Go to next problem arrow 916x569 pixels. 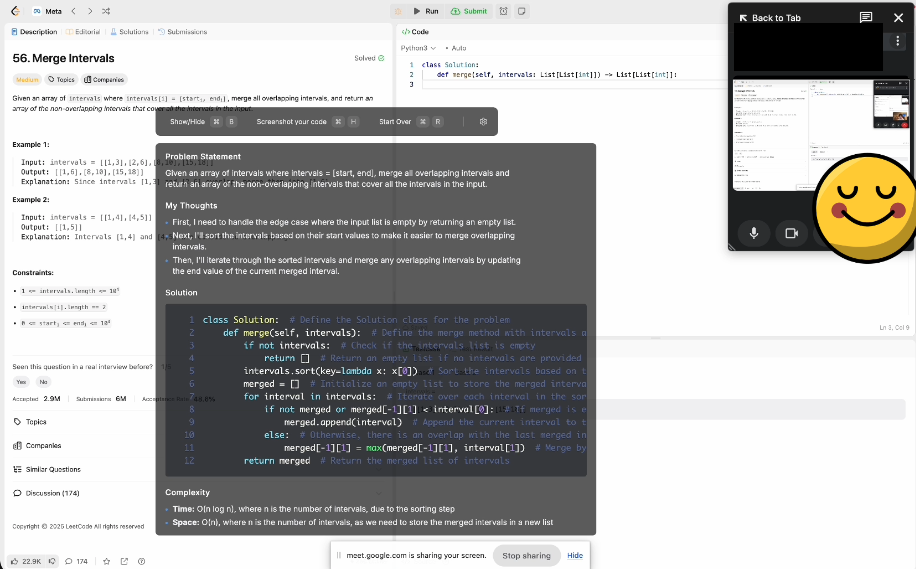(89, 11)
